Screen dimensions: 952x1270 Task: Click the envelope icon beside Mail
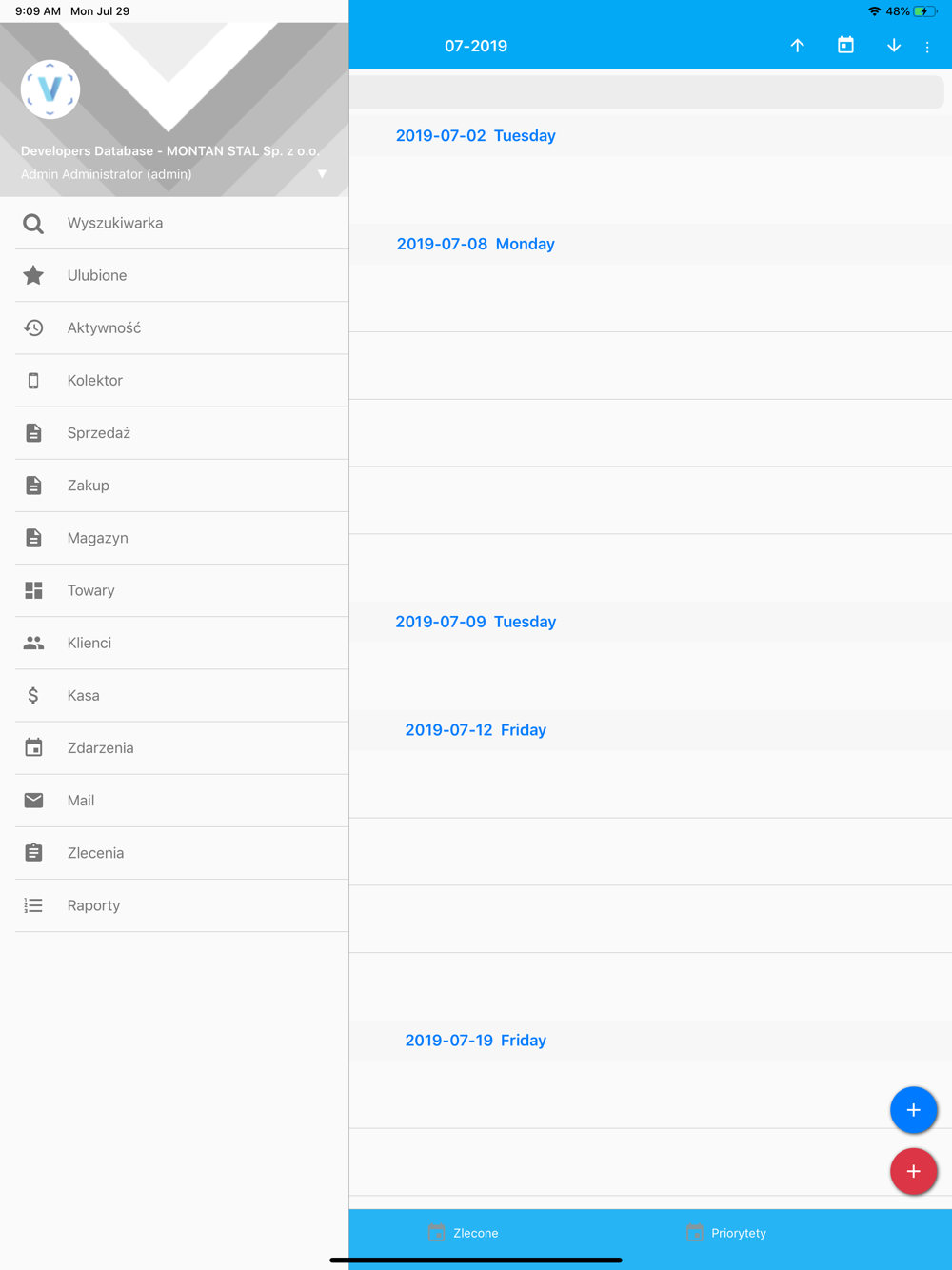(33, 801)
